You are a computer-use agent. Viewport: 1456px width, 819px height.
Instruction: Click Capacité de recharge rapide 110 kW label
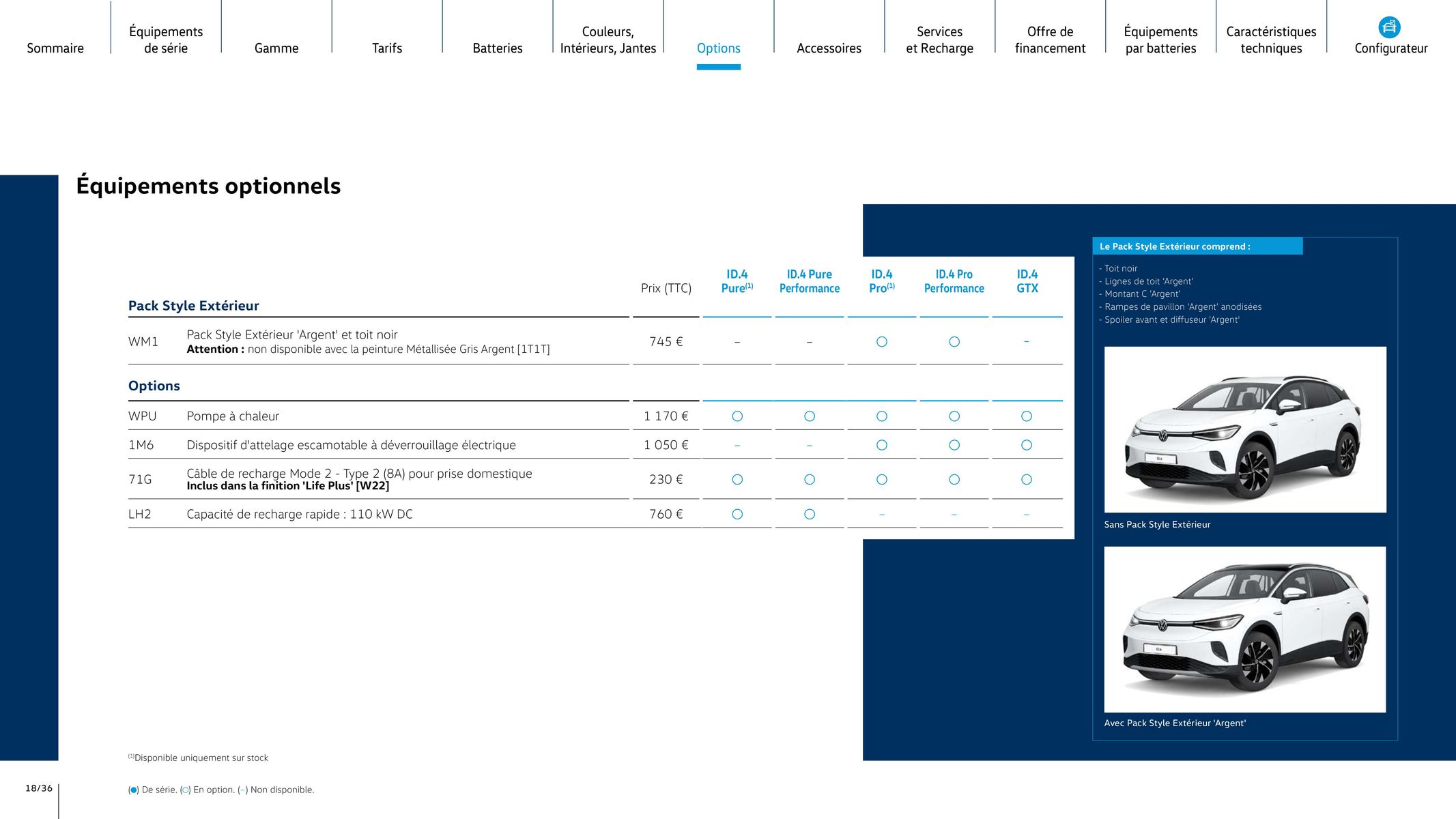pyautogui.click(x=300, y=514)
